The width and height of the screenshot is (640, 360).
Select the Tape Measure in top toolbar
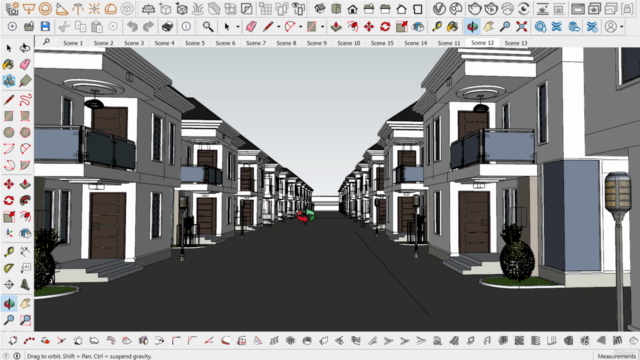[437, 27]
